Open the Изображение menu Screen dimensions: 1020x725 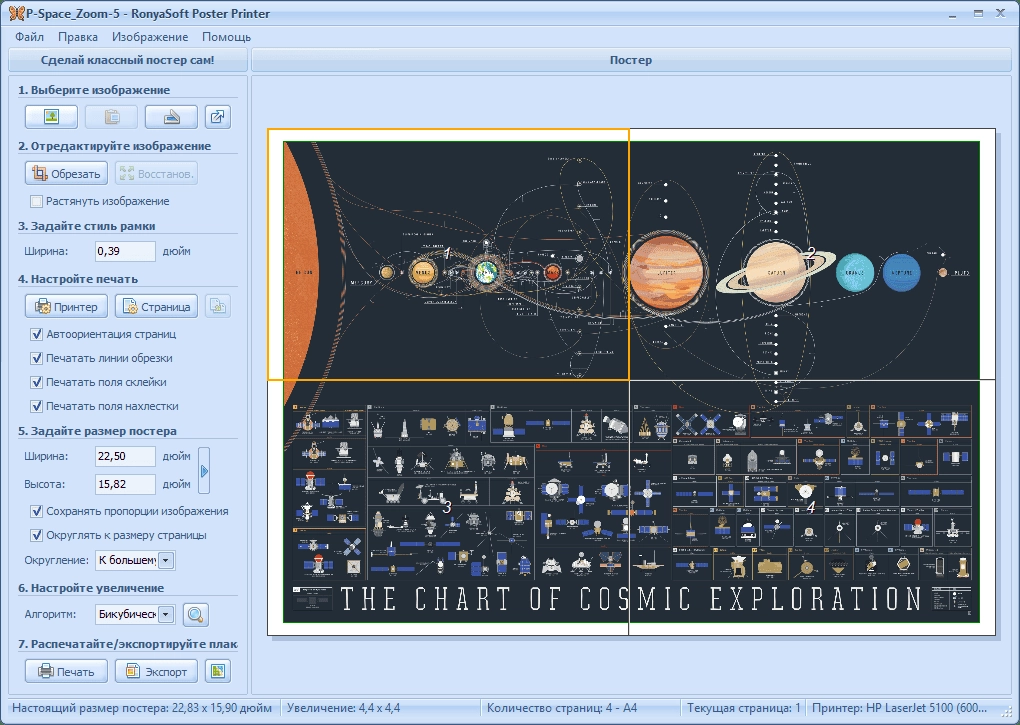(x=150, y=37)
